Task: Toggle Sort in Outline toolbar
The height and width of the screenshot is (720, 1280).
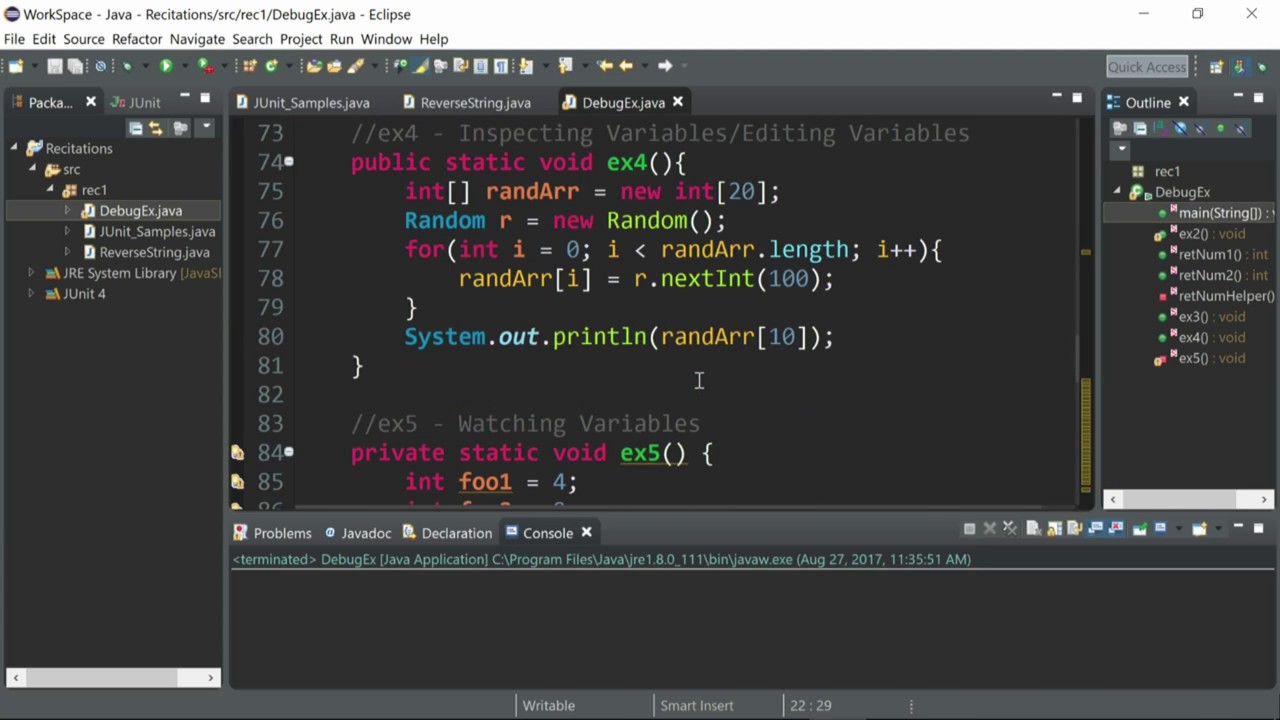Action: tap(1160, 128)
